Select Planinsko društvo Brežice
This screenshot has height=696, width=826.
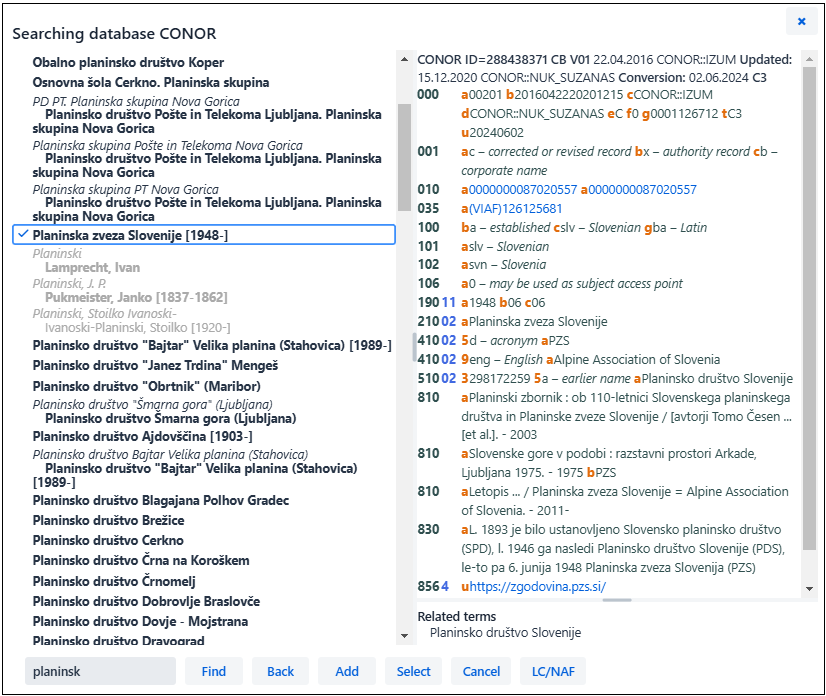(109, 520)
